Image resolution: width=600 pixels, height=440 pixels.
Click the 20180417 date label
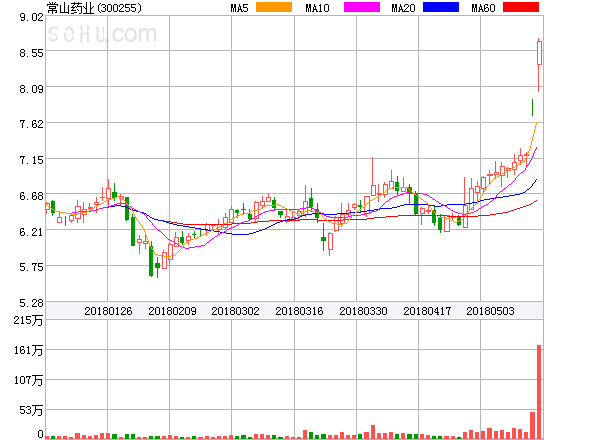pos(427,311)
